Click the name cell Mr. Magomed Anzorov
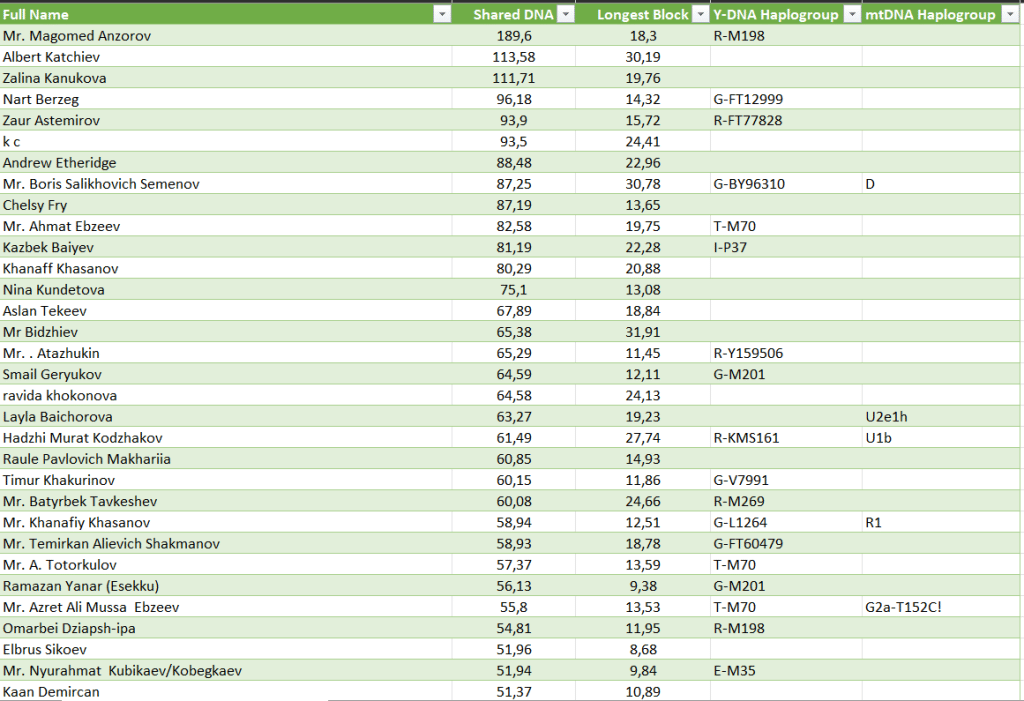This screenshot has height=701, width=1024. 78,36
